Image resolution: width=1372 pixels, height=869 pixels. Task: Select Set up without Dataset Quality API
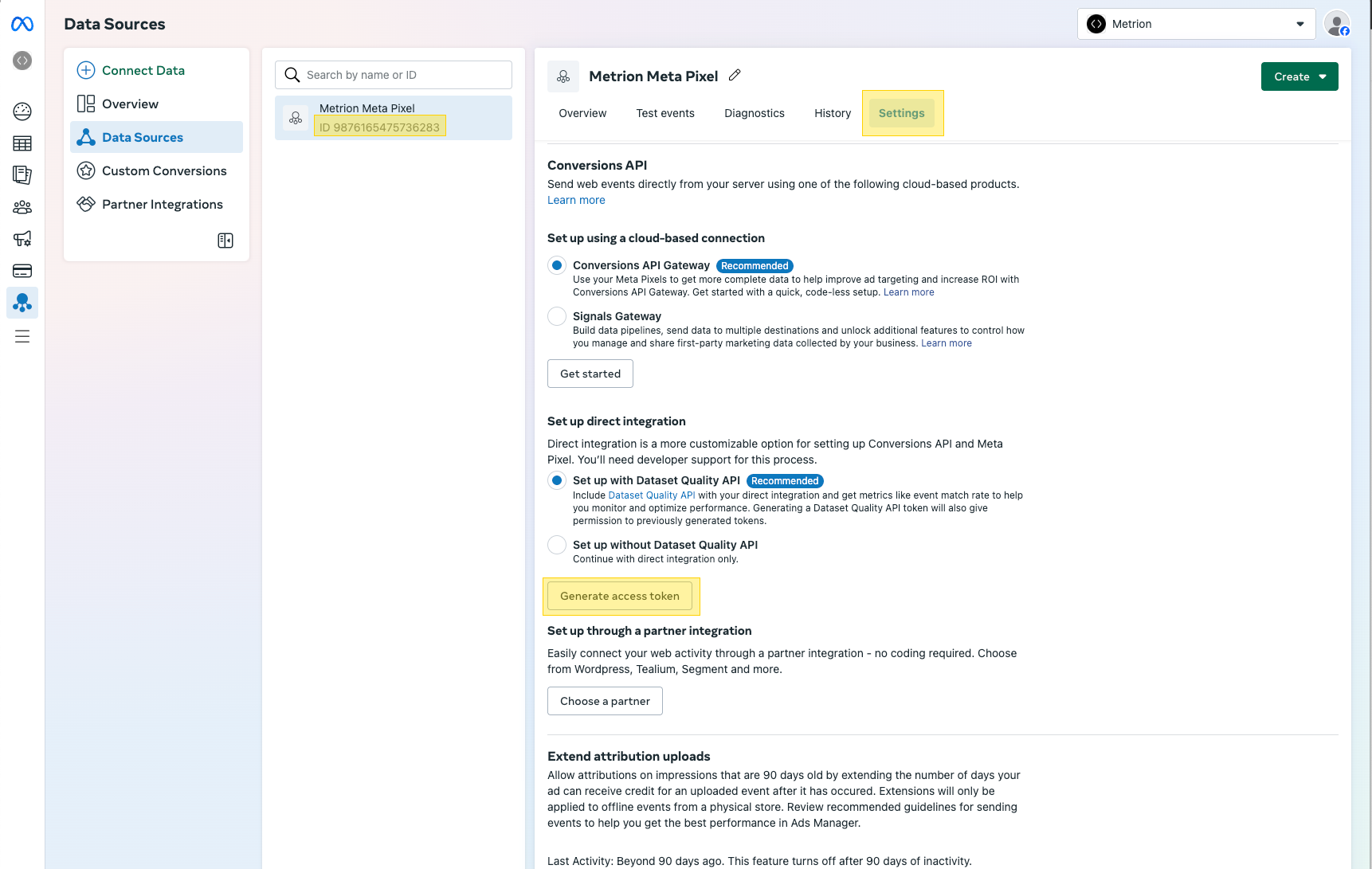557,545
